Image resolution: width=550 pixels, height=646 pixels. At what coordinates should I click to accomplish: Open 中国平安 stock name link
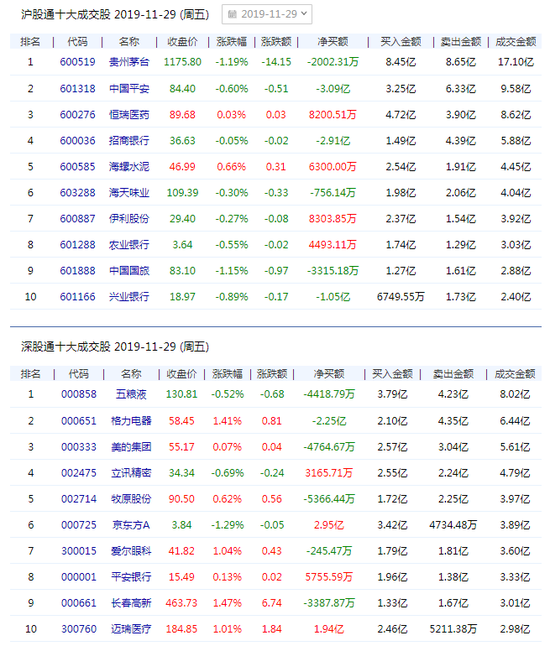[x=129, y=89]
